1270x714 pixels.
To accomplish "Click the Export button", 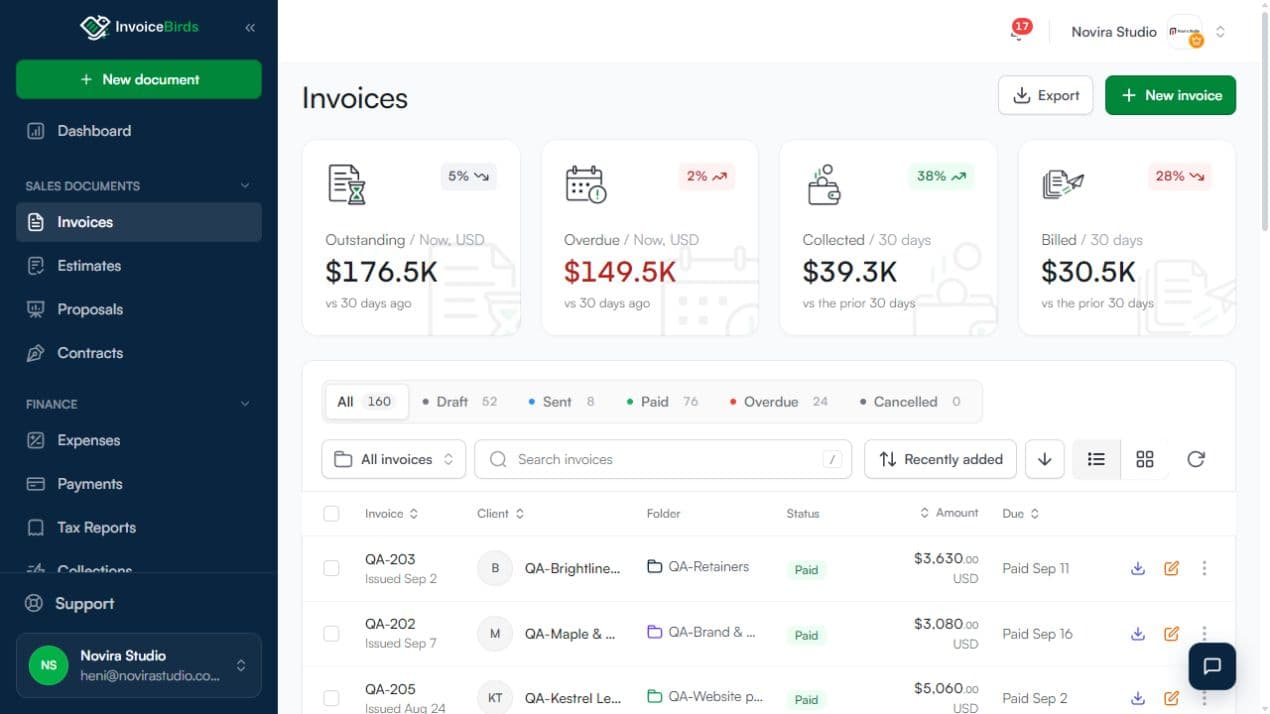I will (1045, 95).
